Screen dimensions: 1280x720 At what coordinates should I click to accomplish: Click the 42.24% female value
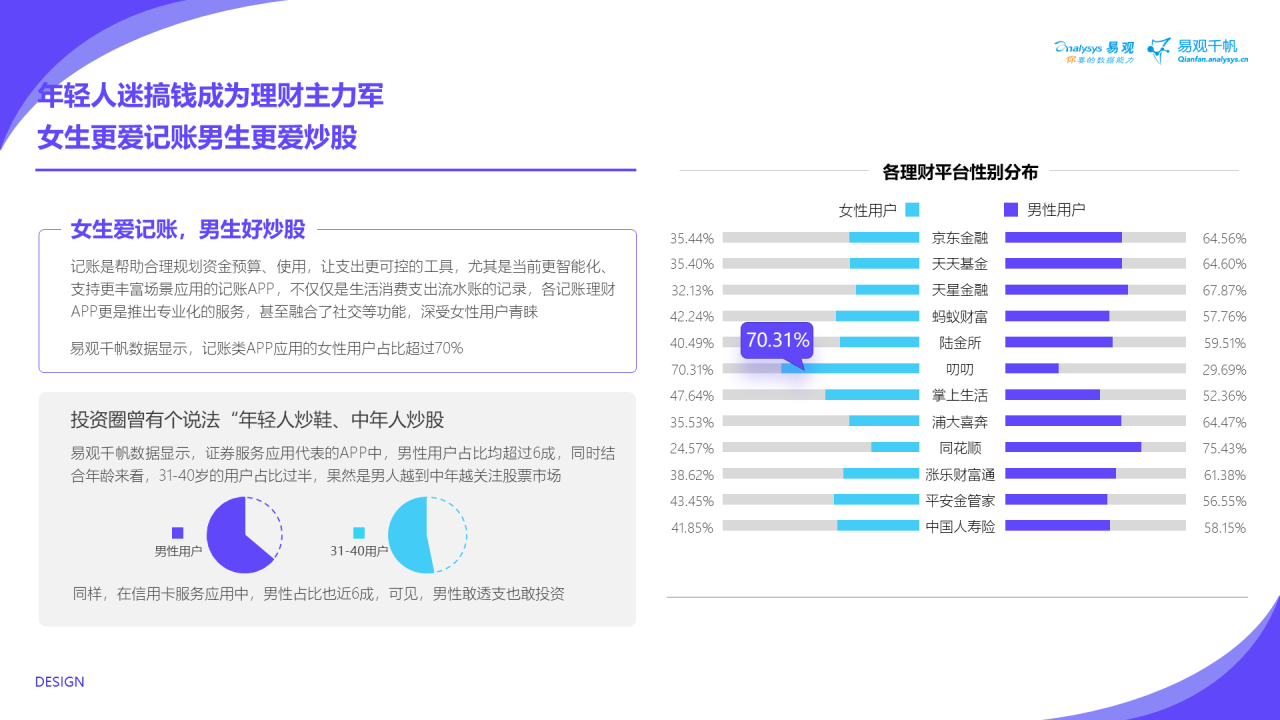[692, 317]
